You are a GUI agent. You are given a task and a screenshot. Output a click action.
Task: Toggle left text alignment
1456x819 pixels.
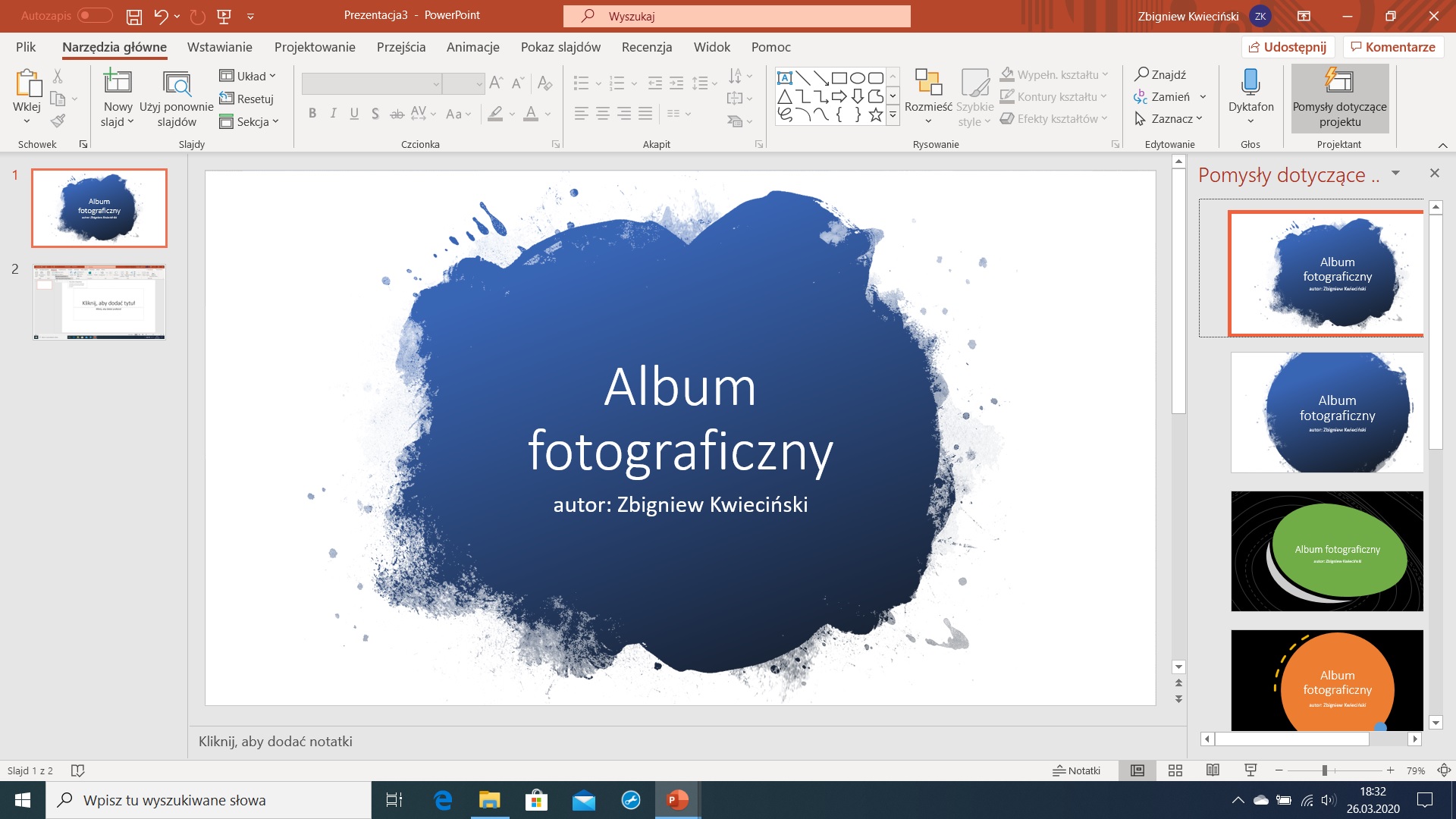(582, 114)
